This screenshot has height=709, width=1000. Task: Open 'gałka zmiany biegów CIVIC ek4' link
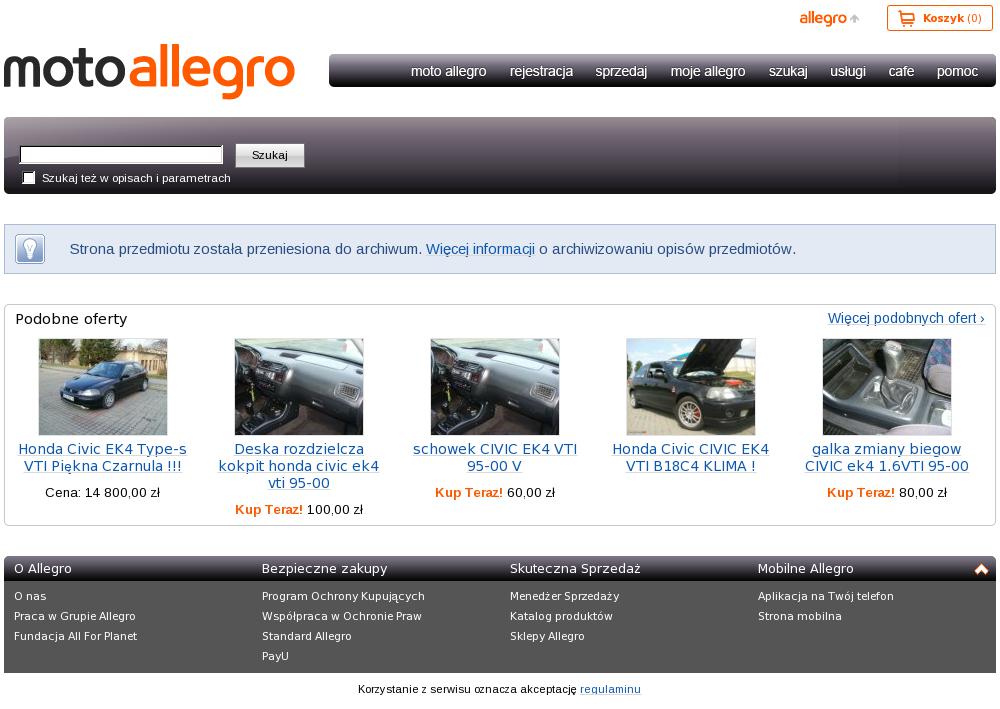click(x=887, y=458)
